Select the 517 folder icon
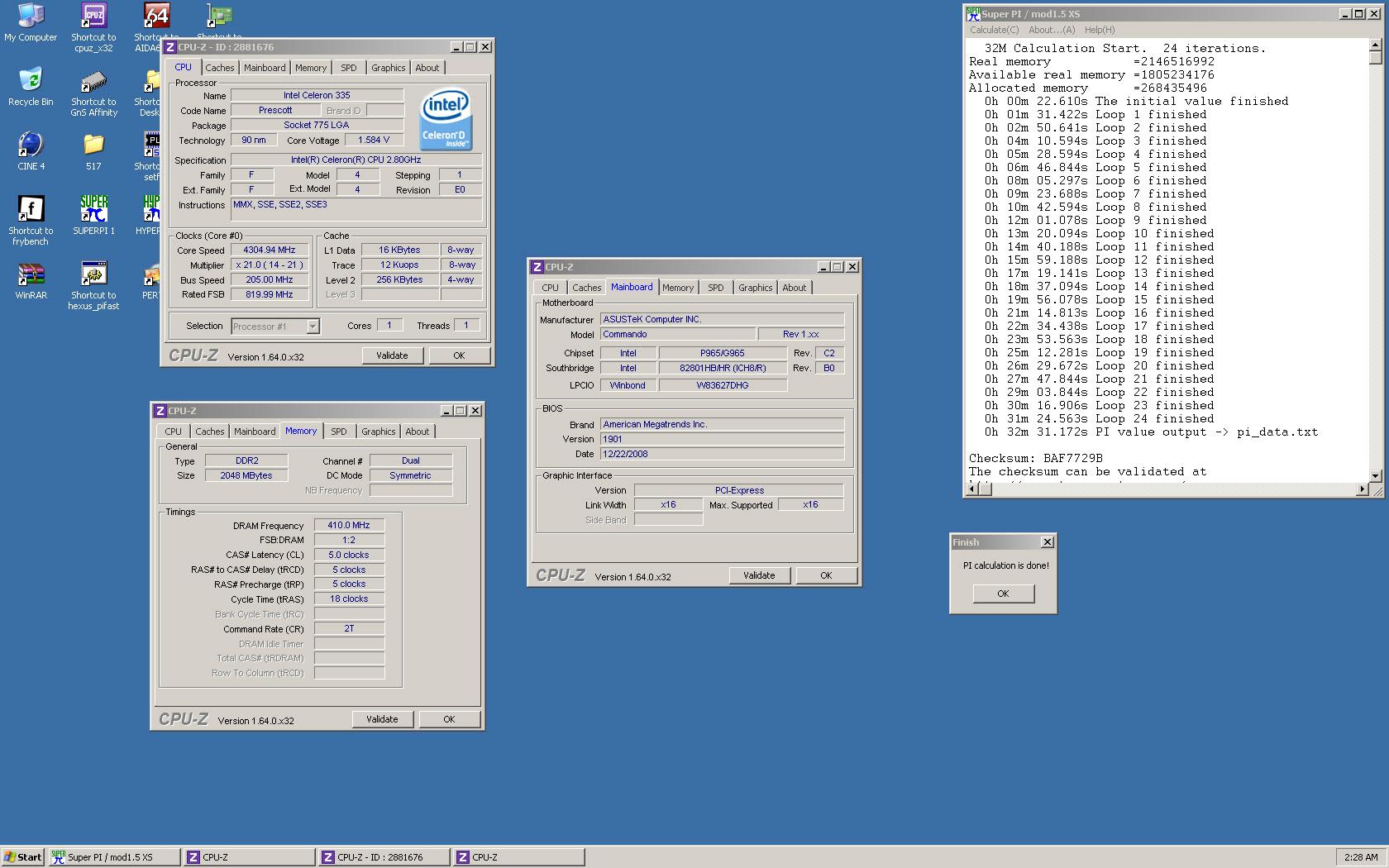The width and height of the screenshot is (1389, 868). 93,151
